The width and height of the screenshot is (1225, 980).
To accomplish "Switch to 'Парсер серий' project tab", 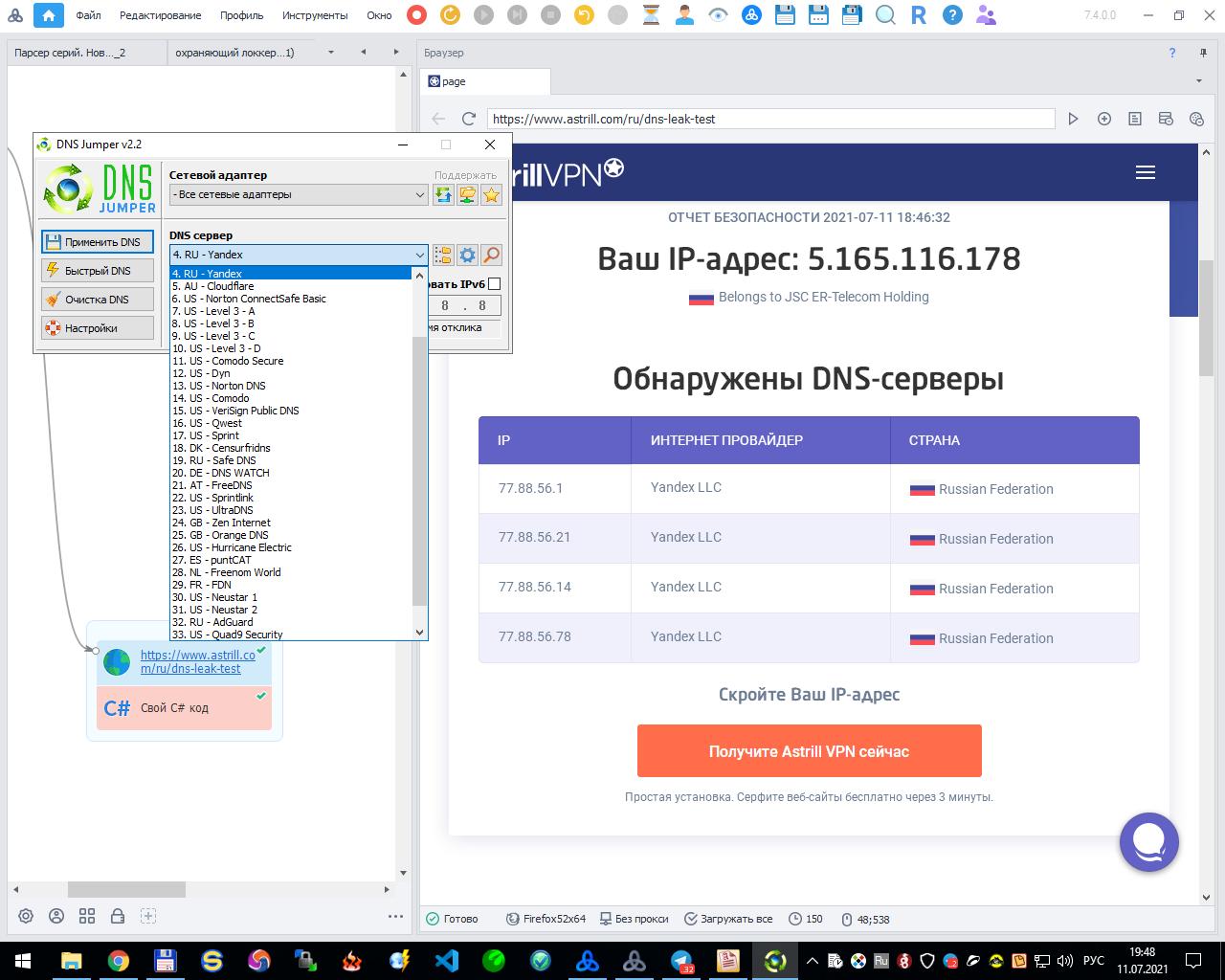I will (87, 53).
